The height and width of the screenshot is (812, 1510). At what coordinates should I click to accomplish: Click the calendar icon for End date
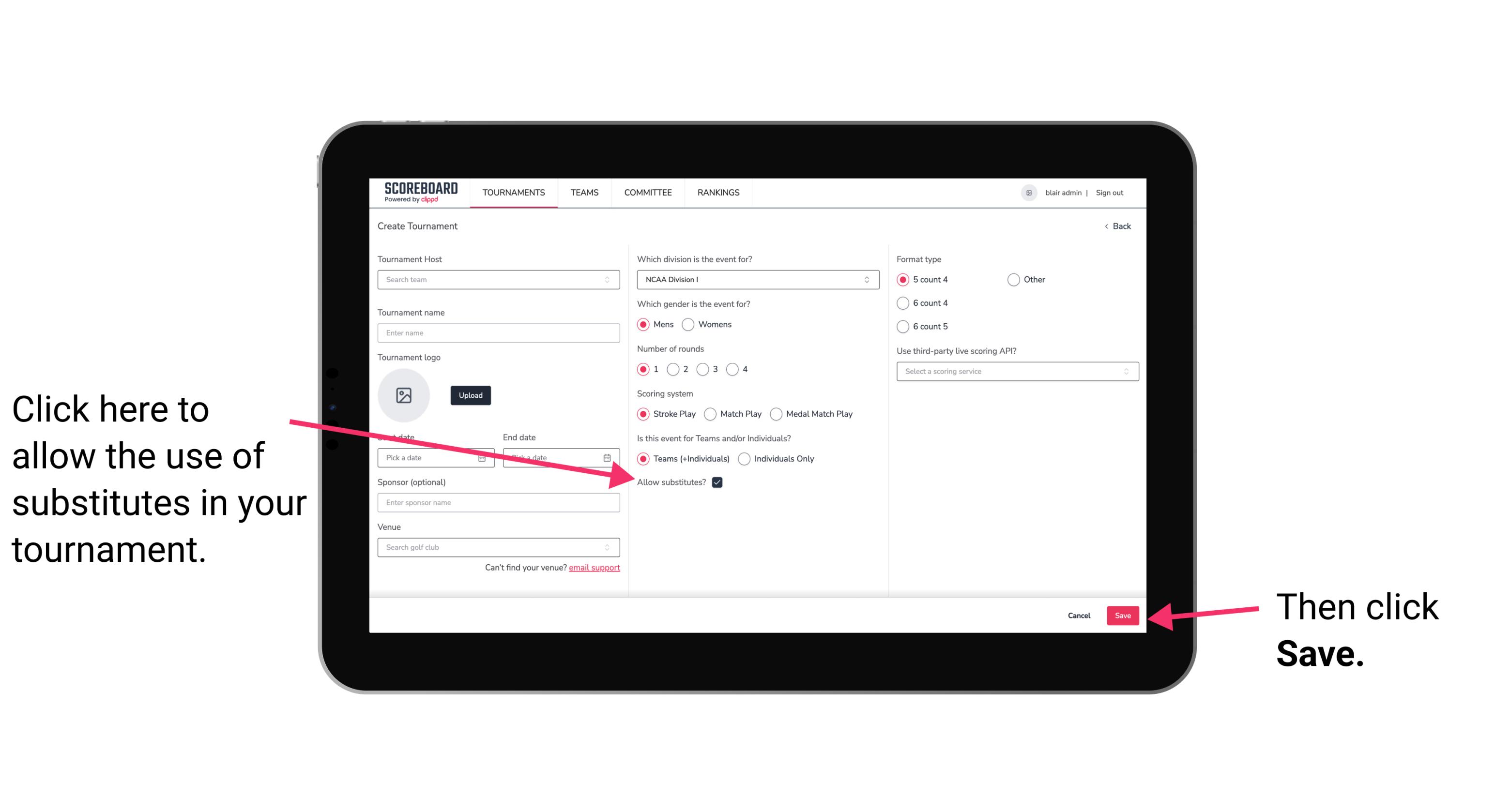click(610, 457)
